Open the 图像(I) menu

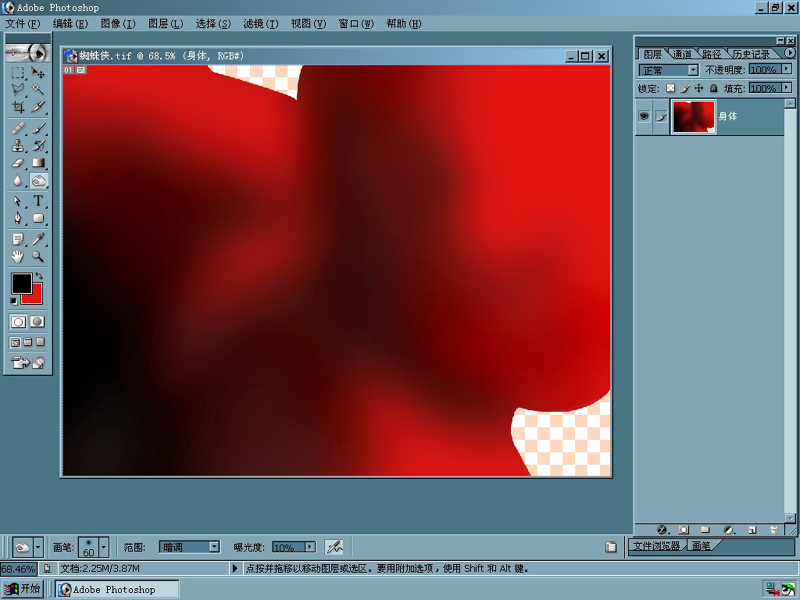coord(118,23)
